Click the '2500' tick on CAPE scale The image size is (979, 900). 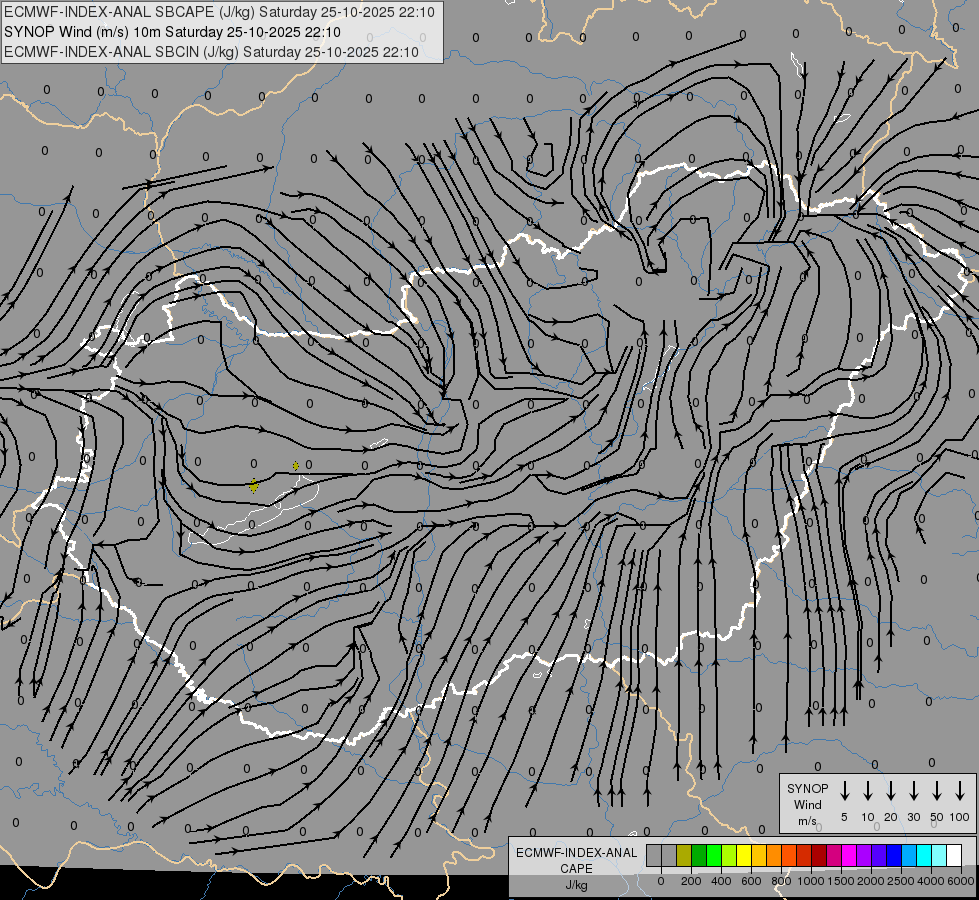(x=901, y=881)
